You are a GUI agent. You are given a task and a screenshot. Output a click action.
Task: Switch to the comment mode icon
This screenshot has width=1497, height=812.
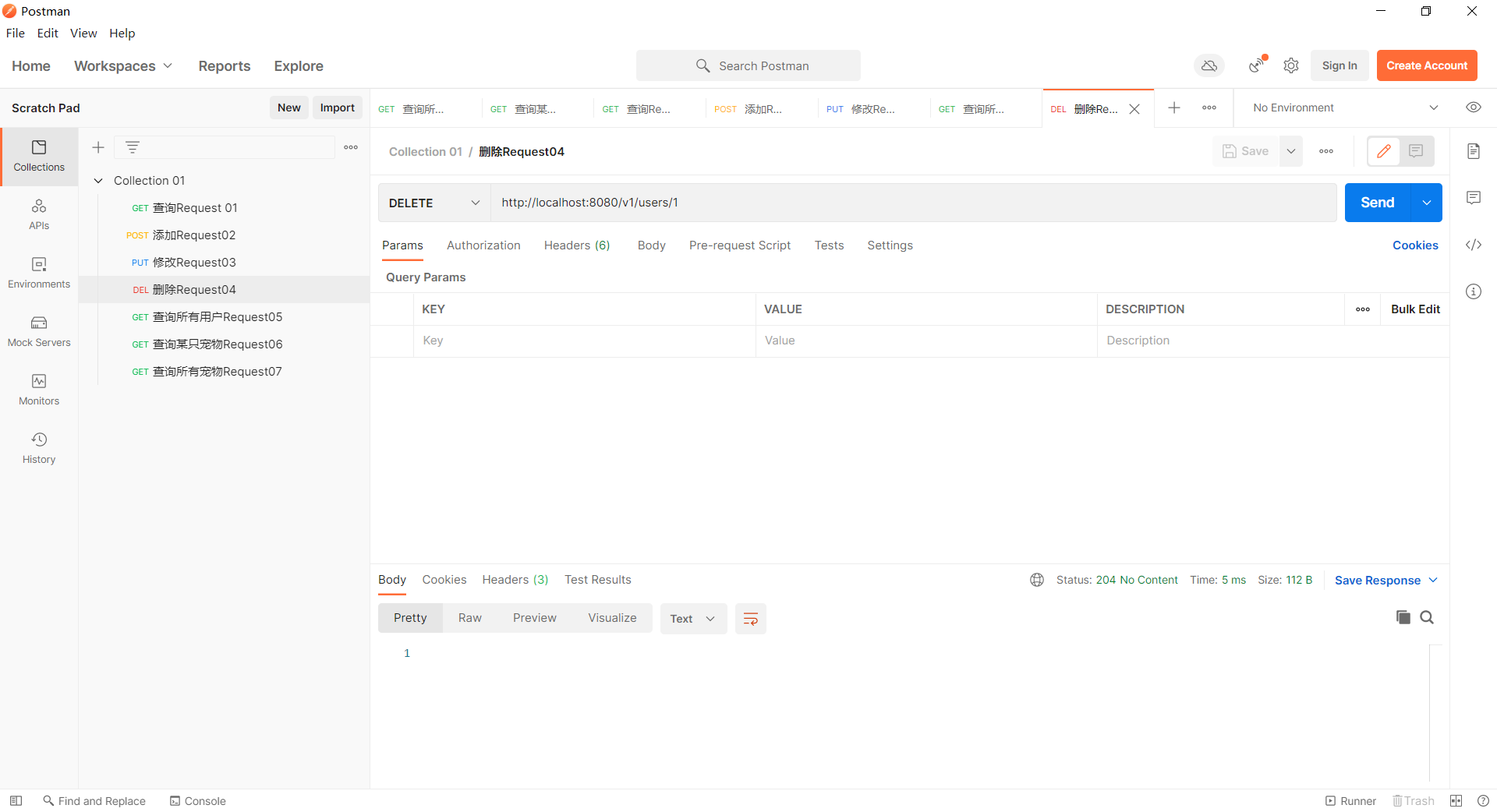1416,151
